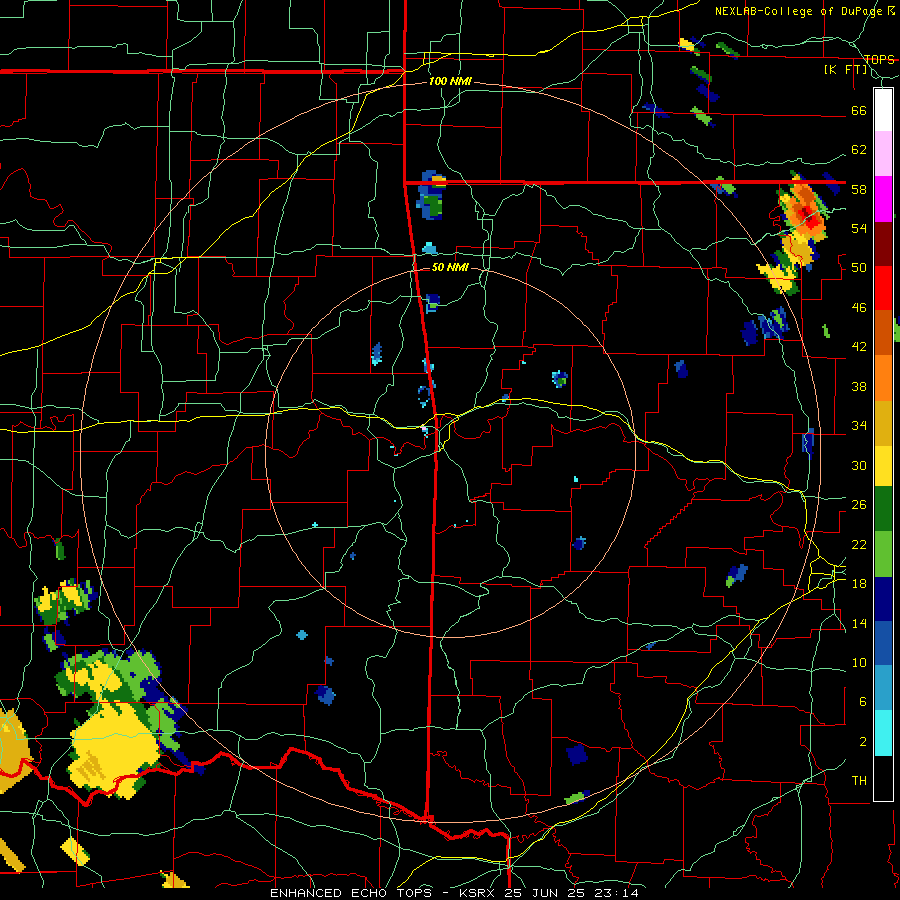Click the light orange legend swatch
This screenshot has height=900, width=900.
[883, 378]
